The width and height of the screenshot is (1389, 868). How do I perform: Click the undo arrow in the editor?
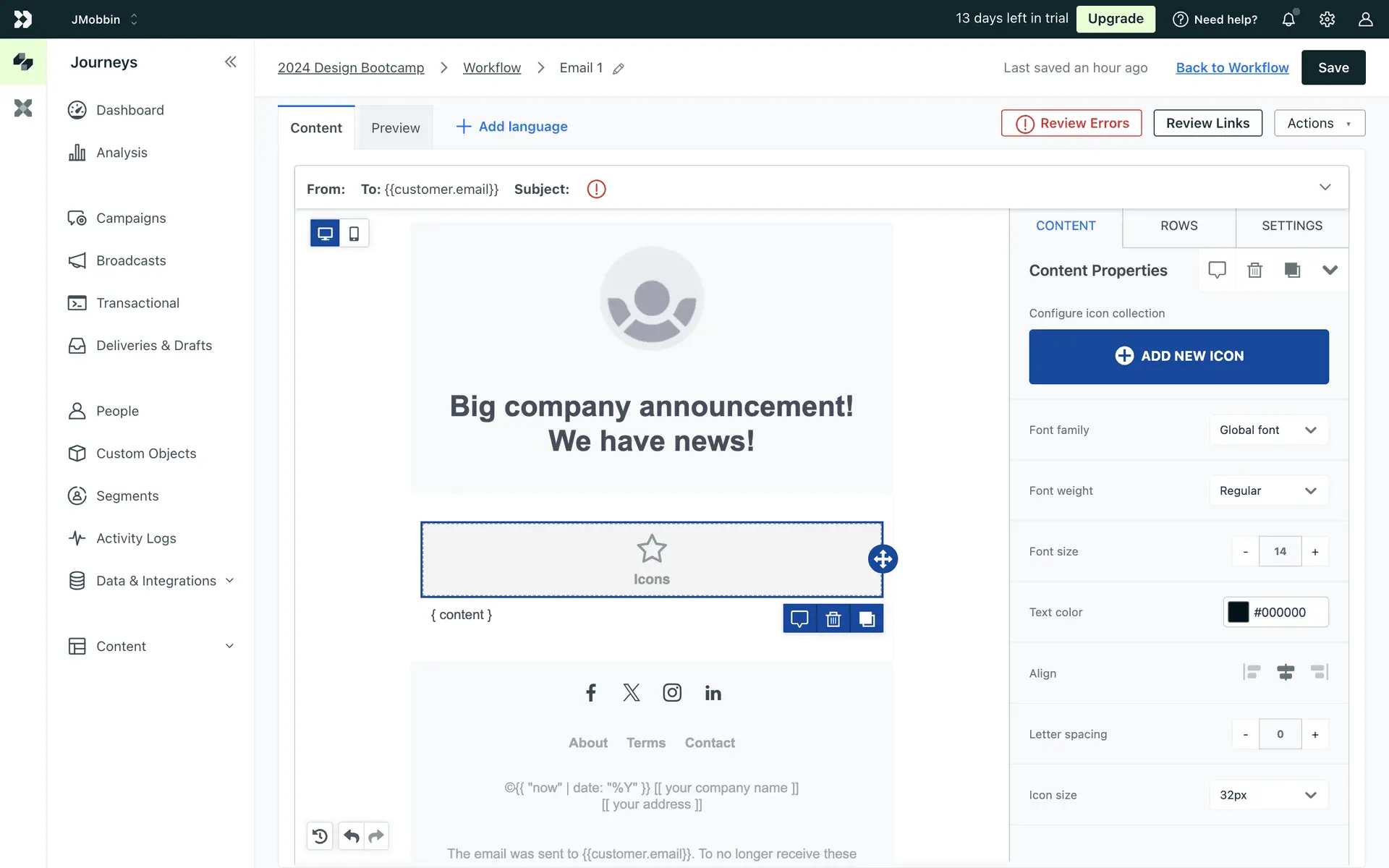coord(352,836)
